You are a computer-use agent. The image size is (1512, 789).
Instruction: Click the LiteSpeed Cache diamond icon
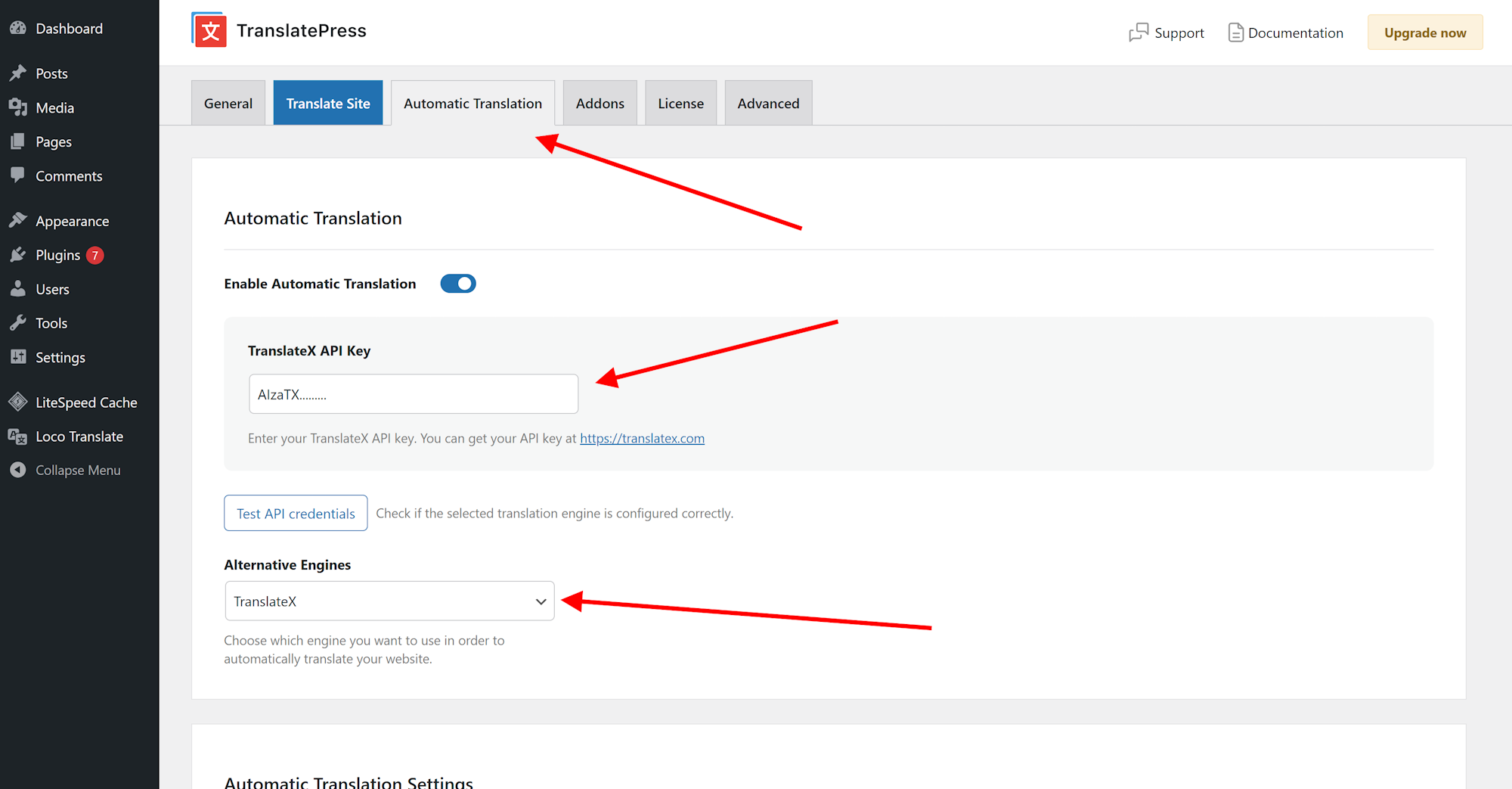point(18,402)
